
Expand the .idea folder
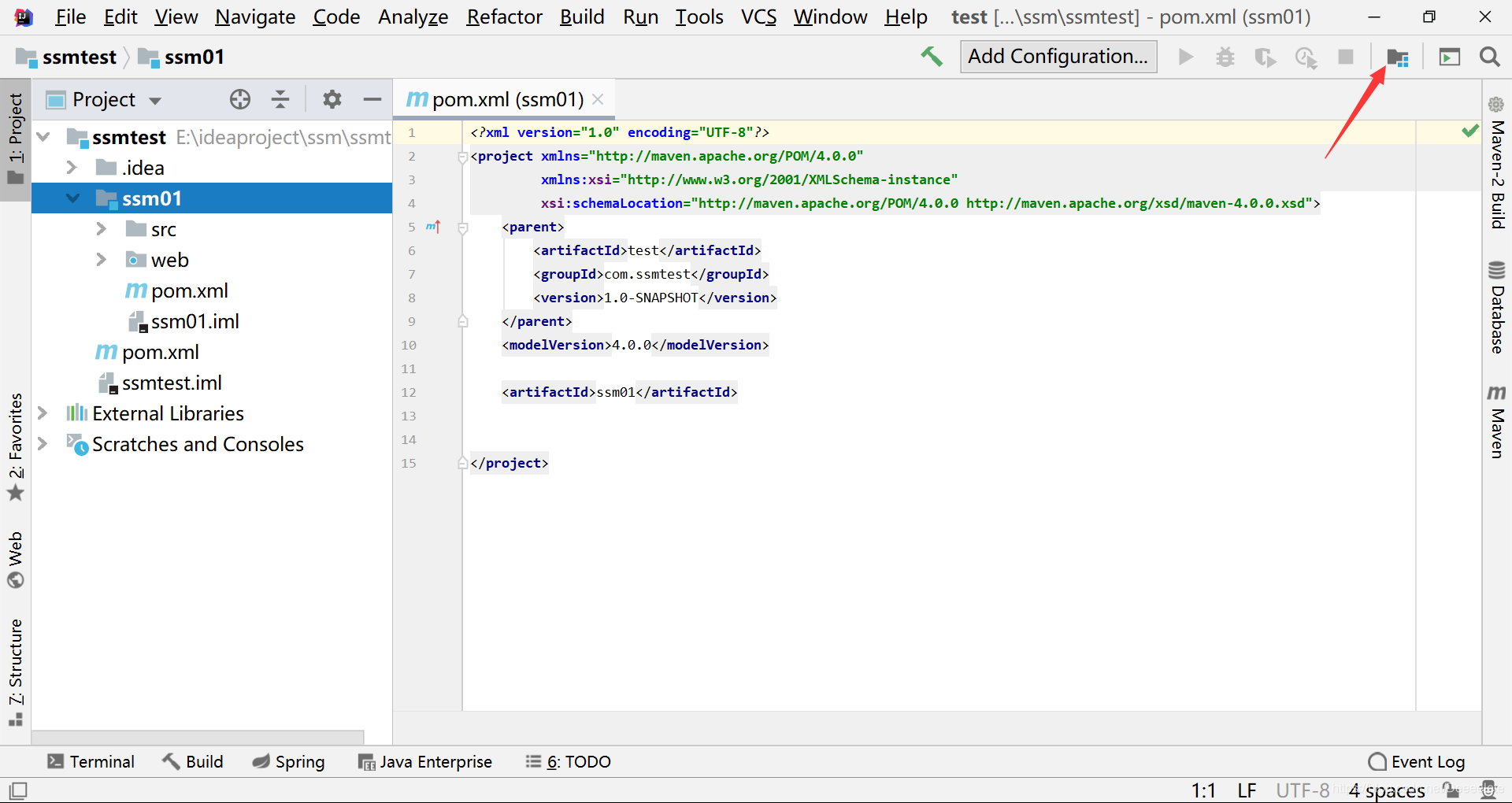(72, 168)
